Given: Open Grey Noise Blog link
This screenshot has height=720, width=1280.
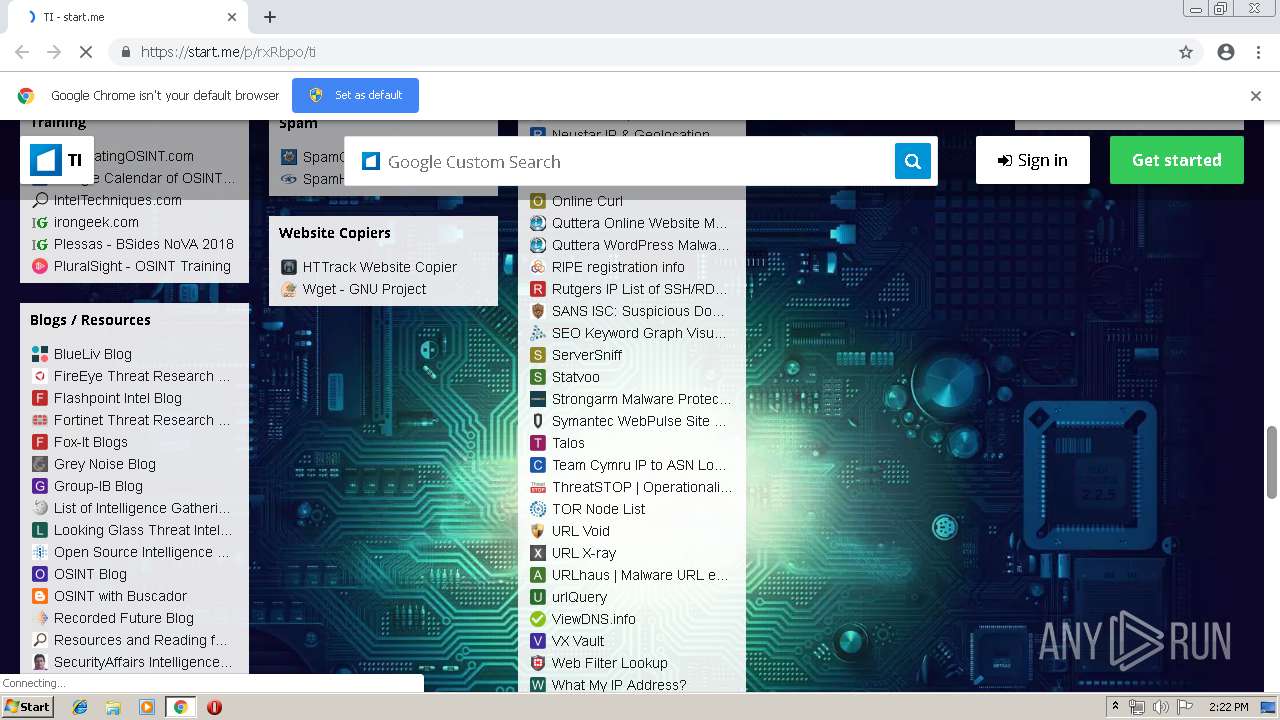Looking at the screenshot, I should (x=105, y=464).
